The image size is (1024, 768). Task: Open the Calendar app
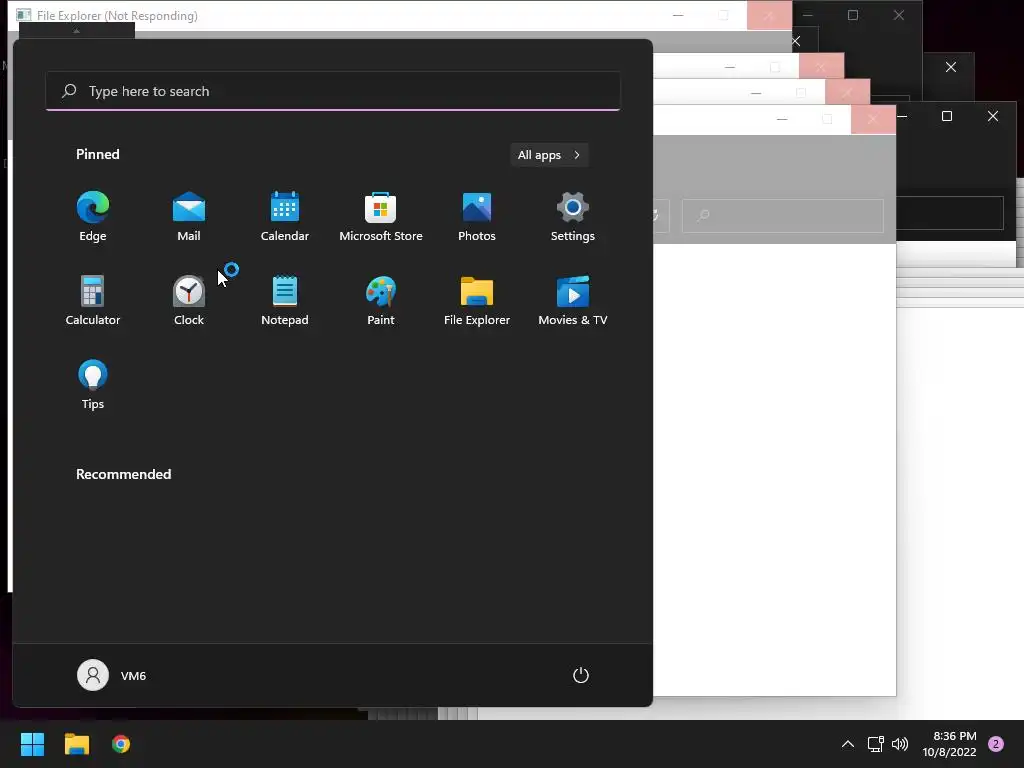click(285, 217)
